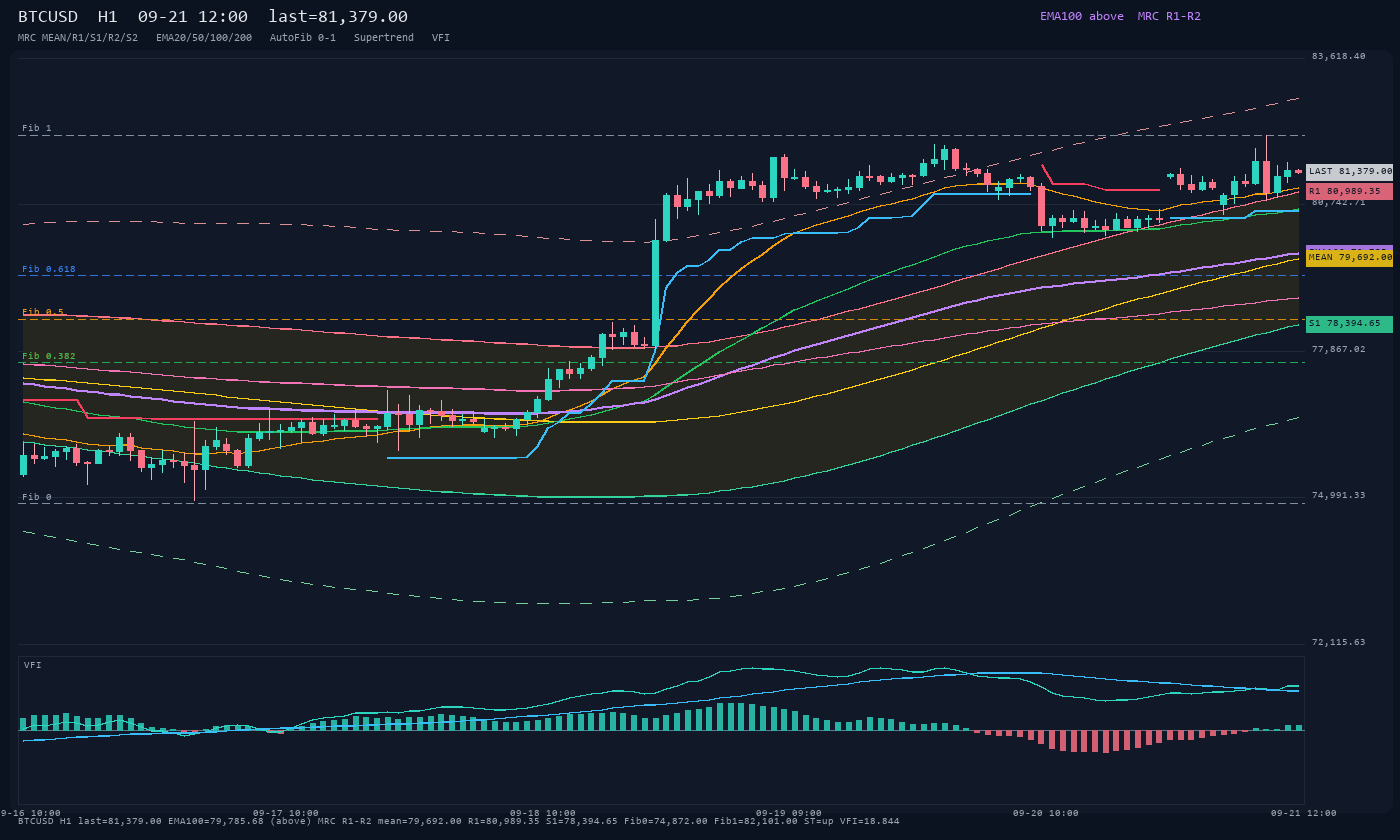Click the '09-19 09:00' time axis label

tap(789, 813)
